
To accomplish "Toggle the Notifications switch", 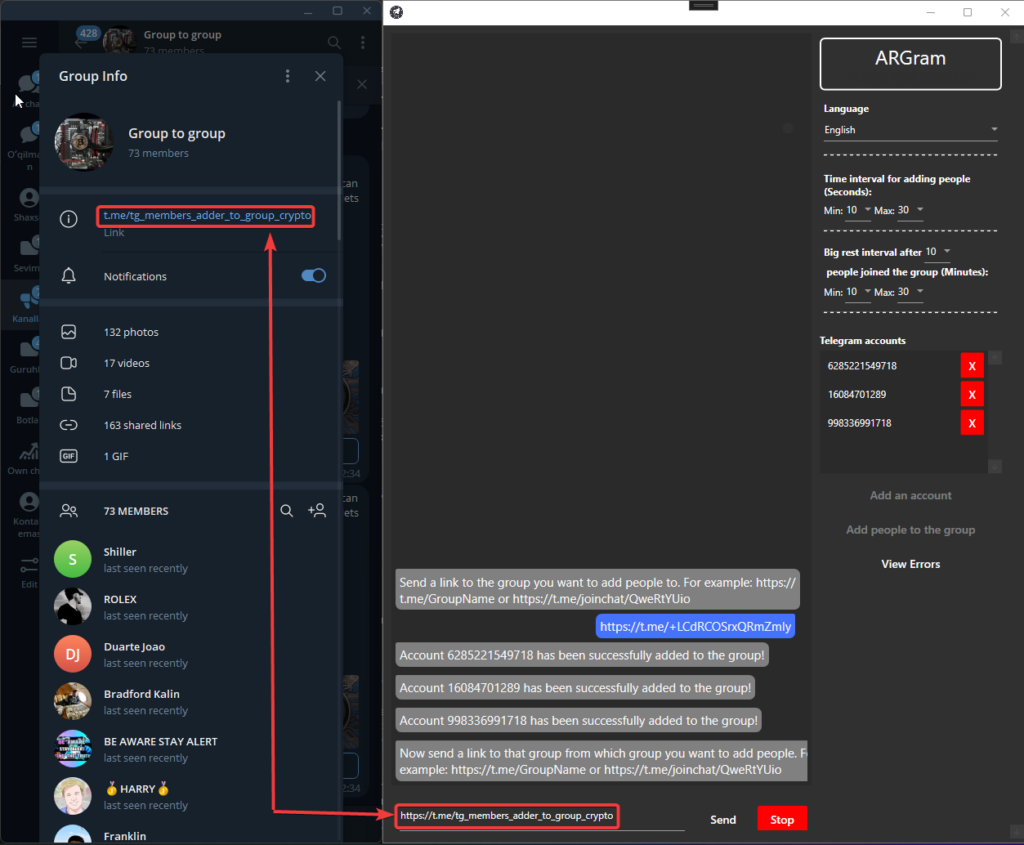I will [314, 276].
